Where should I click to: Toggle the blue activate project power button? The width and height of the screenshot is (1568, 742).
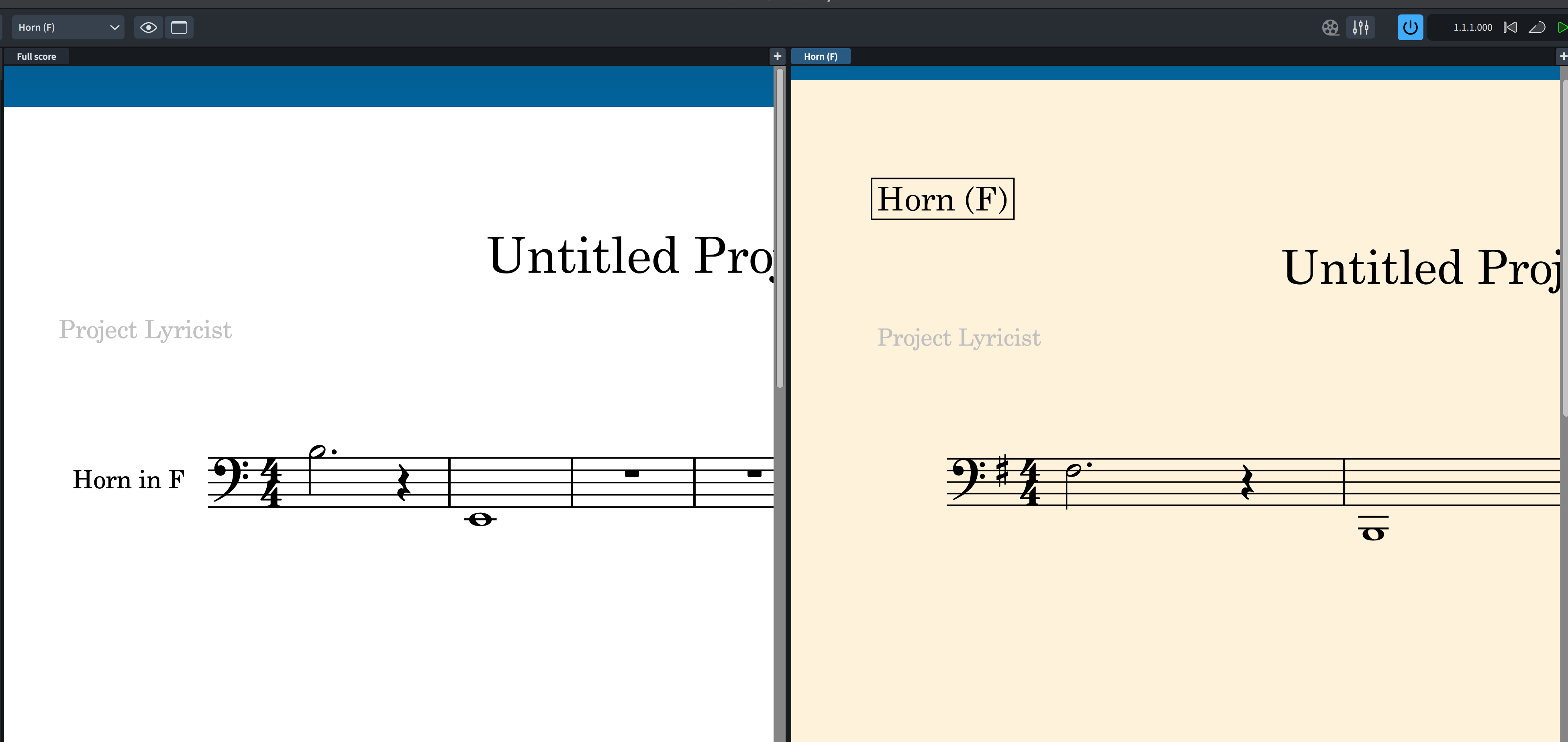click(1410, 27)
